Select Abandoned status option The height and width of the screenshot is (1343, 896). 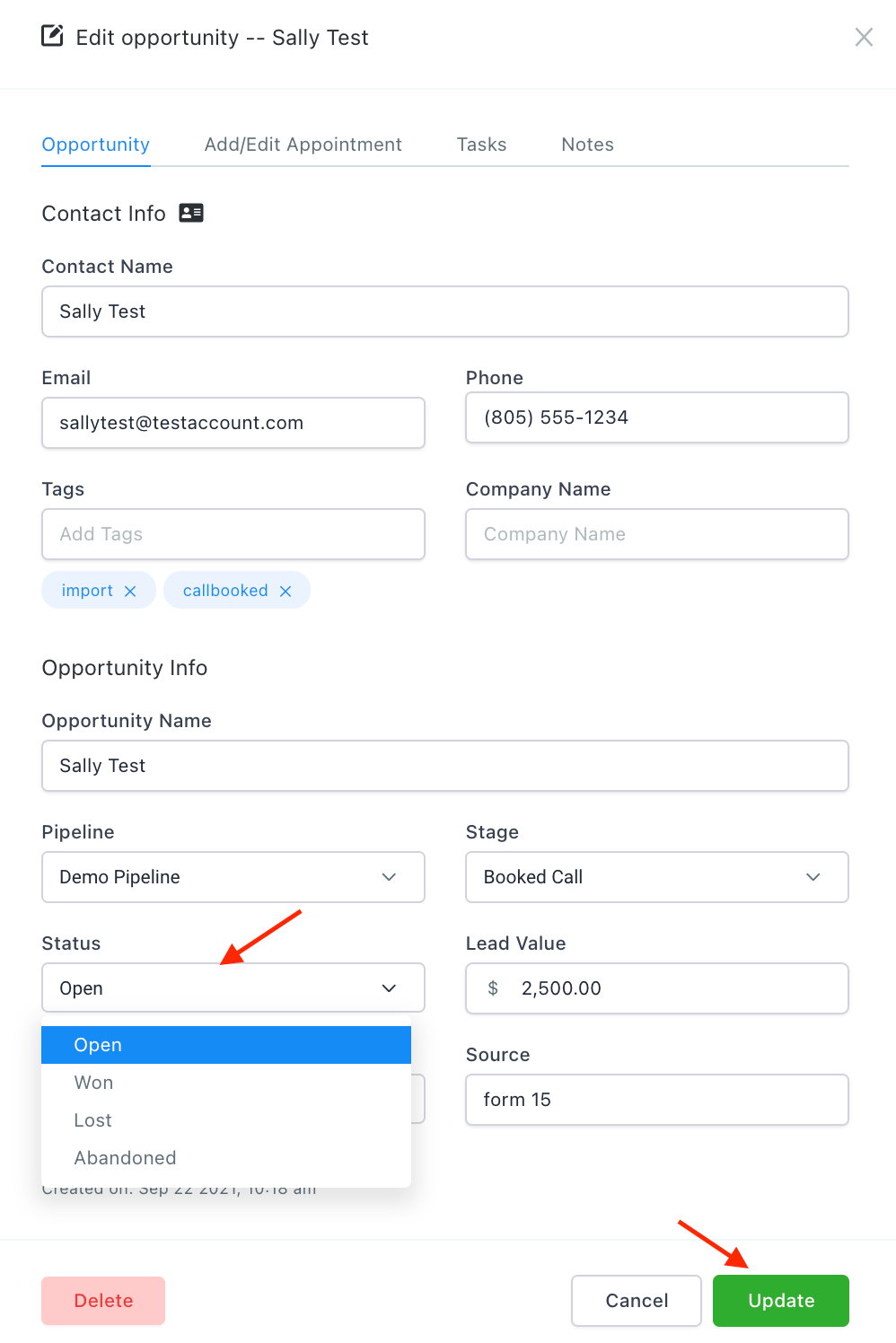(126, 1158)
